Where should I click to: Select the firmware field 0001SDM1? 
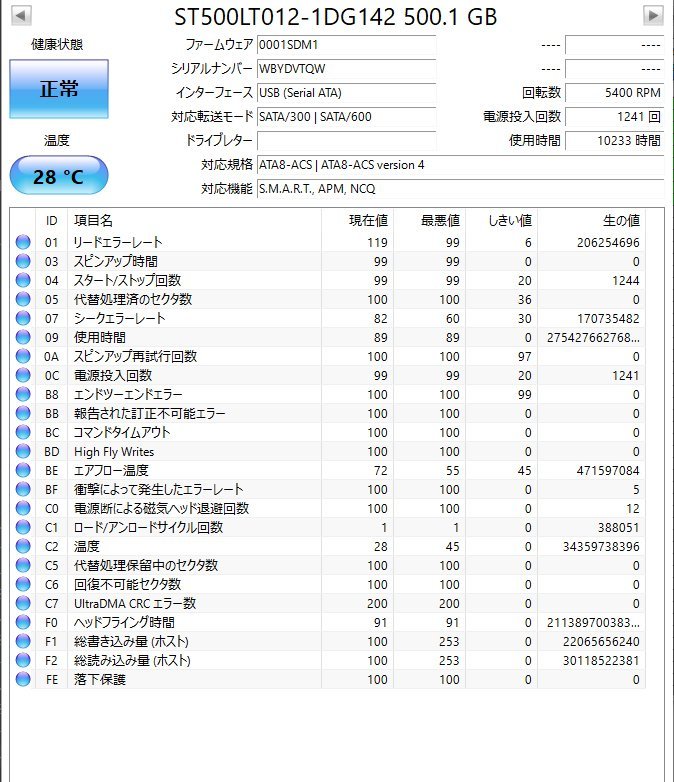pyautogui.click(x=346, y=45)
